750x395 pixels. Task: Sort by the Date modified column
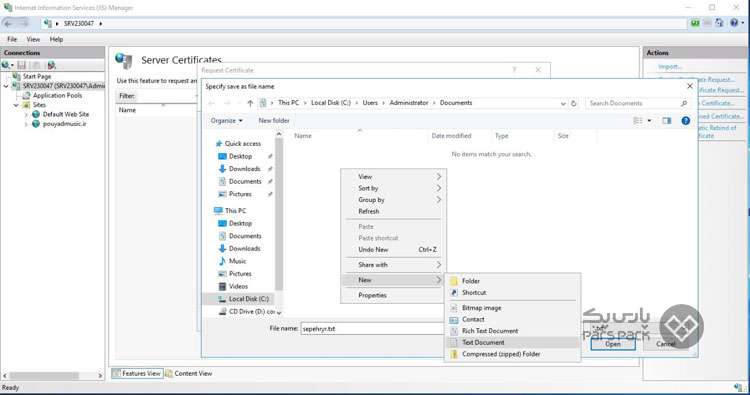451,136
